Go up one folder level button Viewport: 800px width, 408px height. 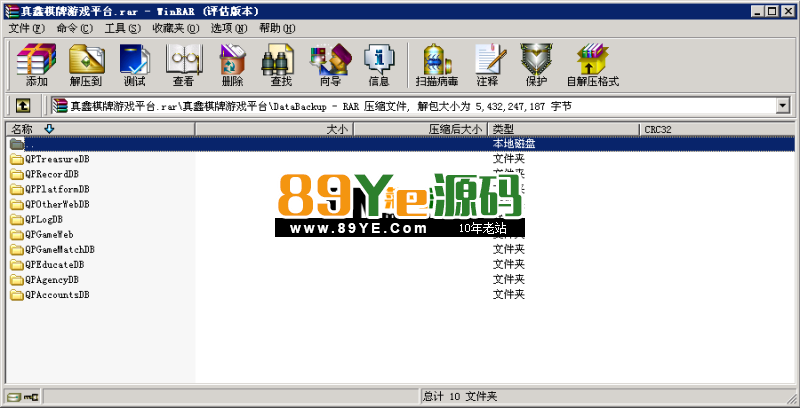pyautogui.click(x=22, y=106)
